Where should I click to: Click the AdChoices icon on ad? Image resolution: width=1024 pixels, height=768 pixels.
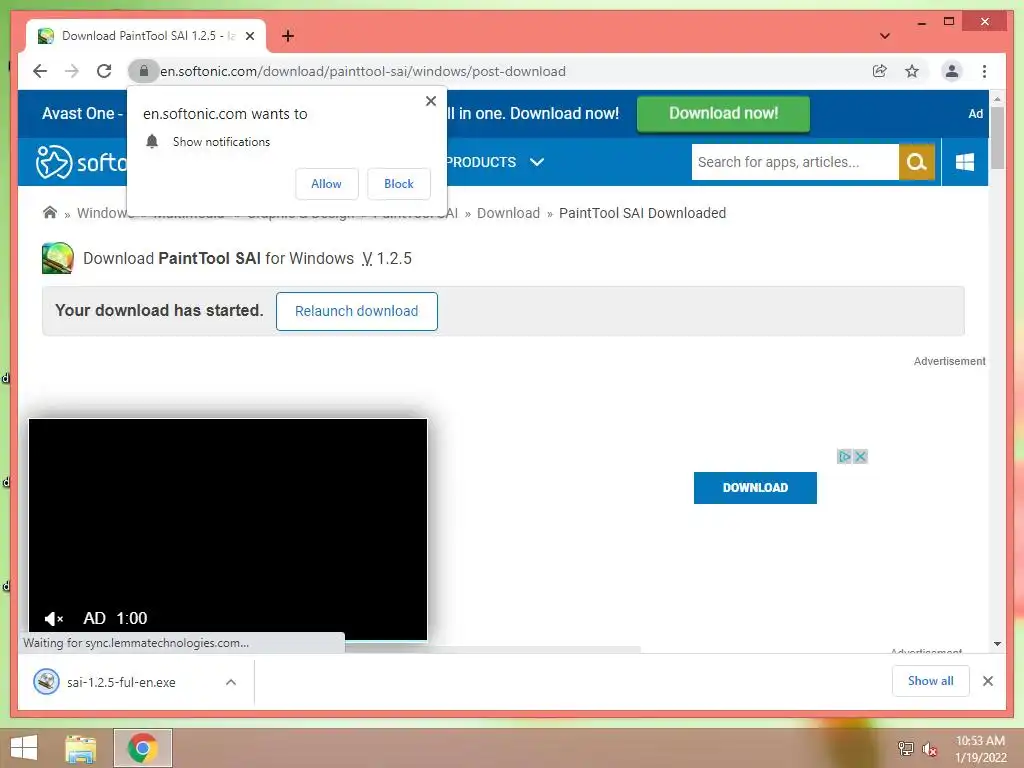tap(844, 456)
